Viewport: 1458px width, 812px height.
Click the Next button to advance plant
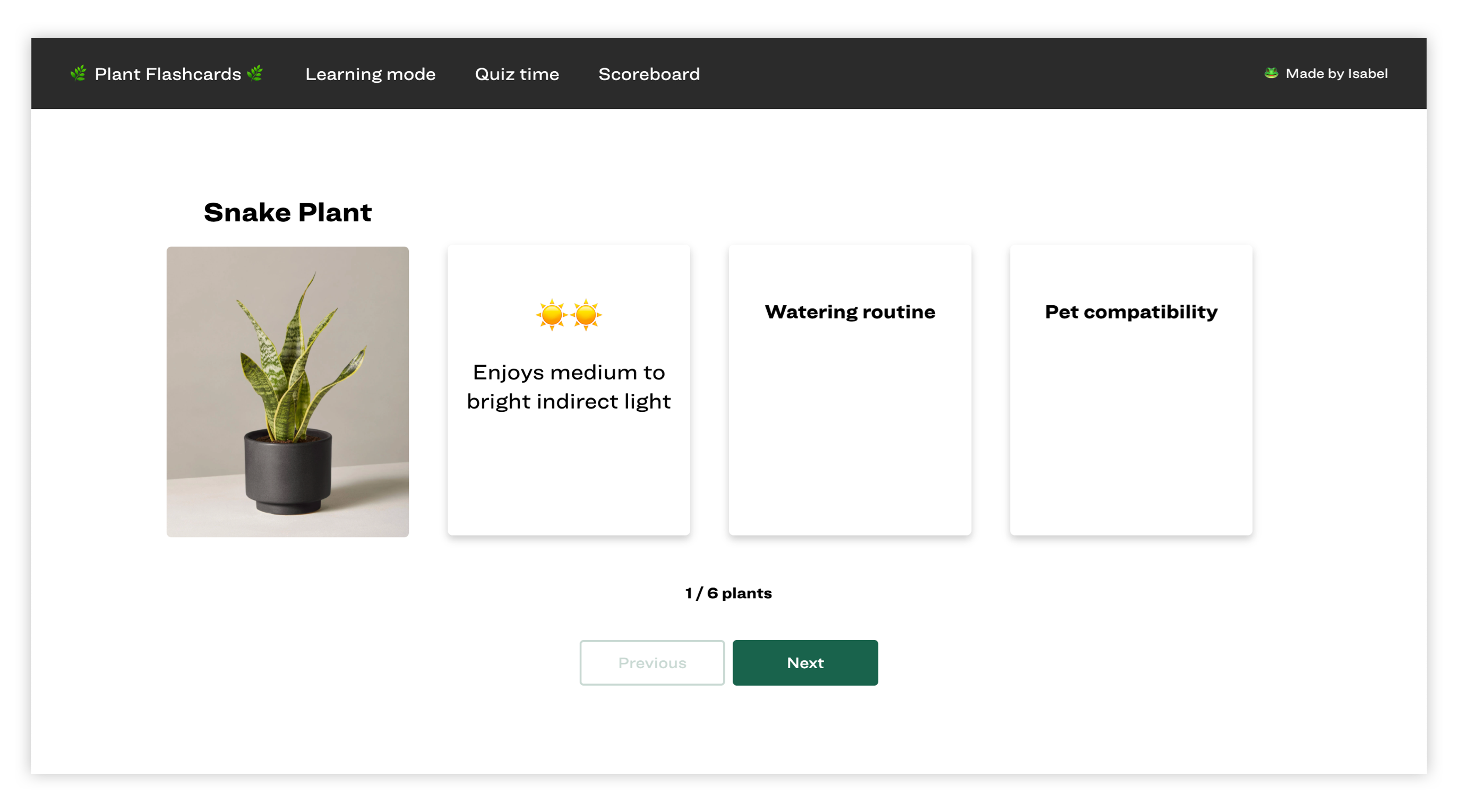[x=805, y=662]
